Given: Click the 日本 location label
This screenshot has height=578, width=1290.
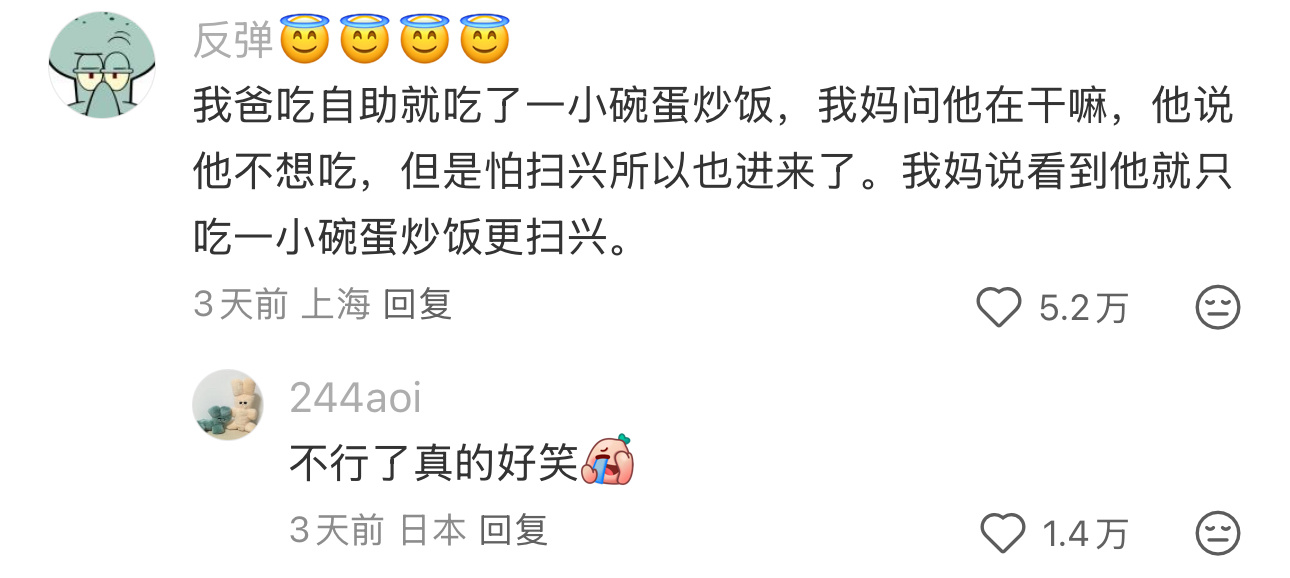Looking at the screenshot, I should pyautogui.click(x=432, y=529).
